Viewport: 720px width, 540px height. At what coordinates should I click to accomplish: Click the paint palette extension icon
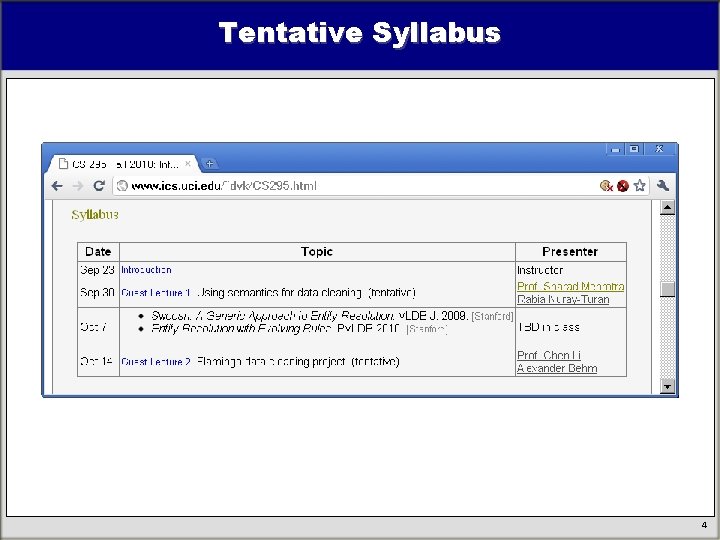click(x=606, y=186)
